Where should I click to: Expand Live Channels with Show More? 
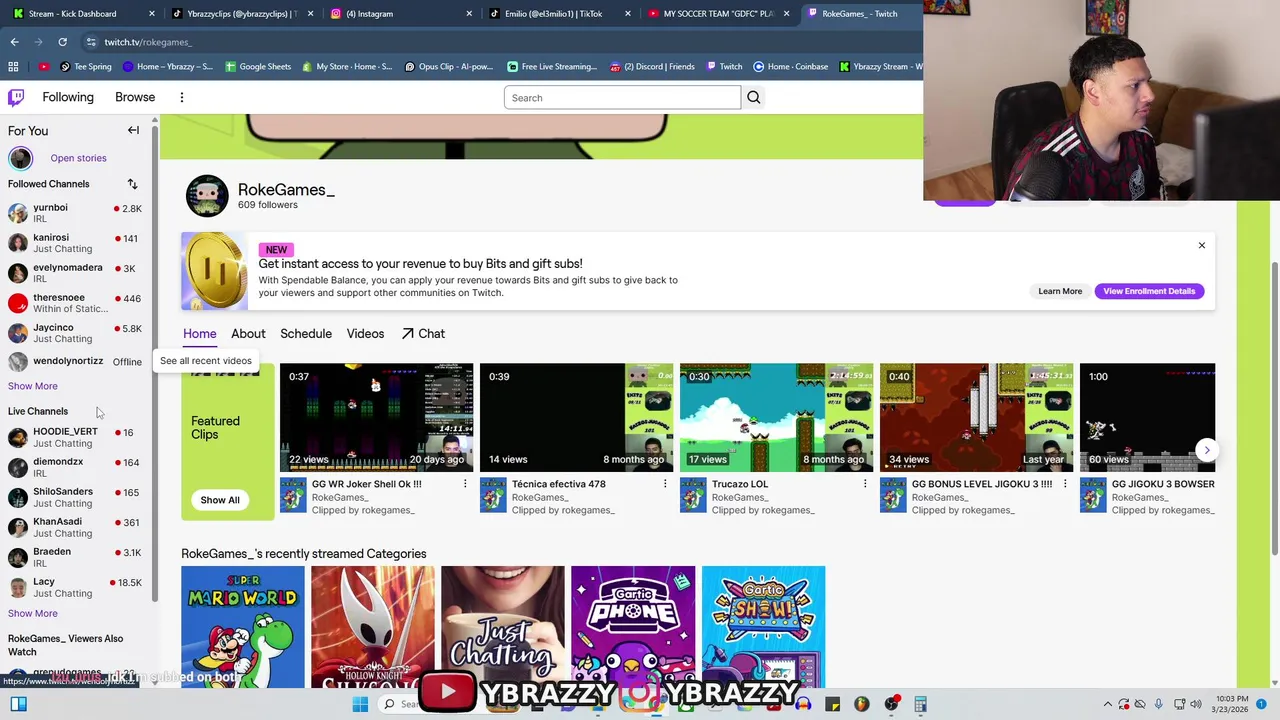point(33,613)
